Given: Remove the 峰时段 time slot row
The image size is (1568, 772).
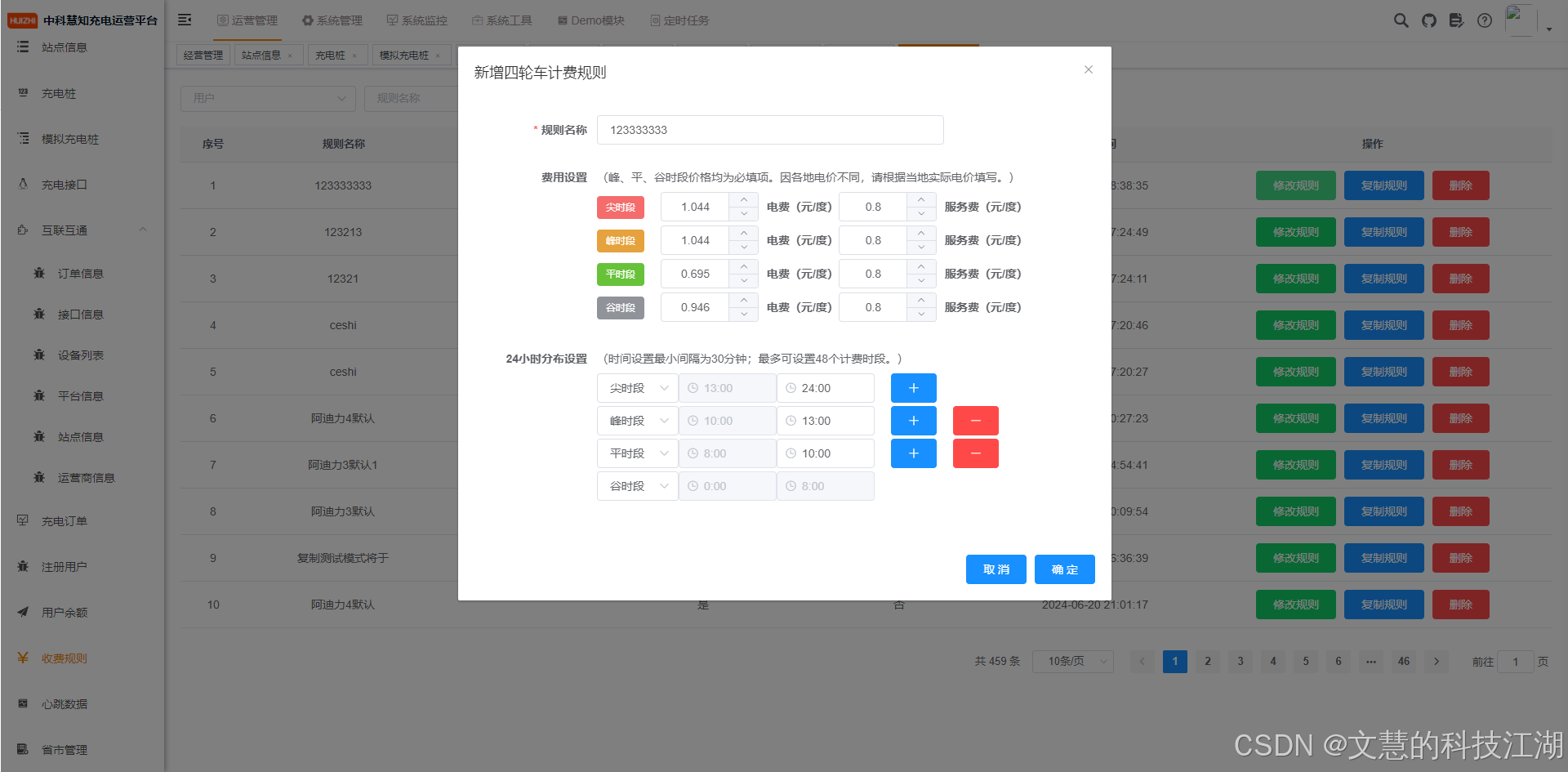Looking at the screenshot, I should coord(975,421).
